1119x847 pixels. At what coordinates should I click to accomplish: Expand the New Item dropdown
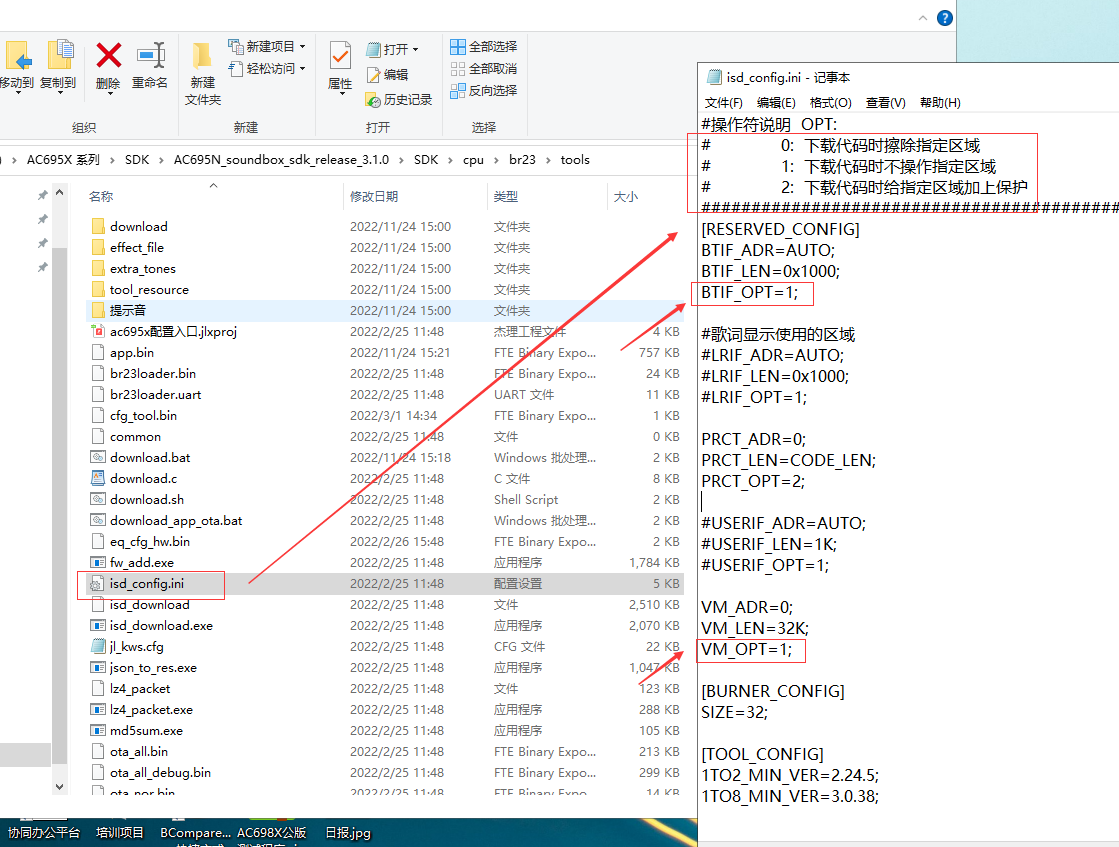tap(303, 46)
